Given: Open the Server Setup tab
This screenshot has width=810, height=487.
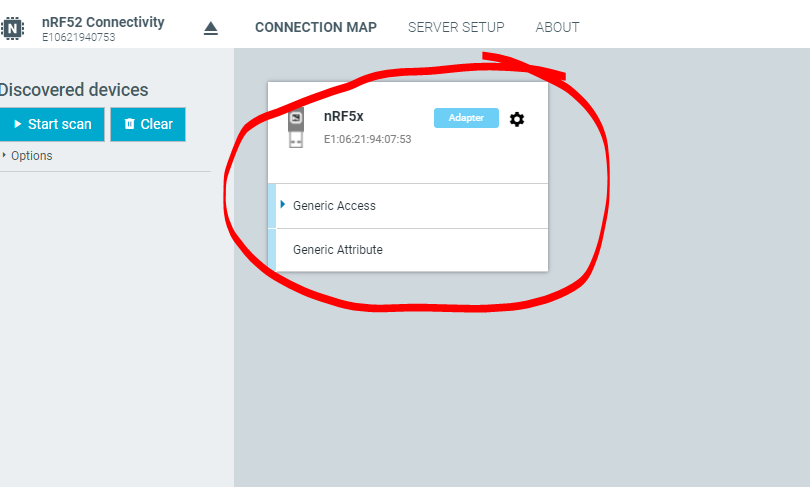Looking at the screenshot, I should (456, 27).
